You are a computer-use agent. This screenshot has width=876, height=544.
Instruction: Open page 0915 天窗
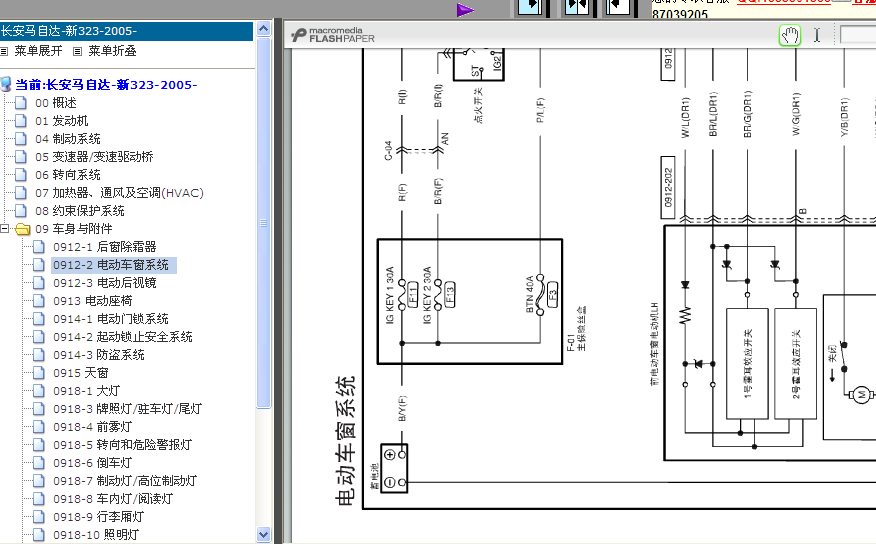pyautogui.click(x=80, y=373)
